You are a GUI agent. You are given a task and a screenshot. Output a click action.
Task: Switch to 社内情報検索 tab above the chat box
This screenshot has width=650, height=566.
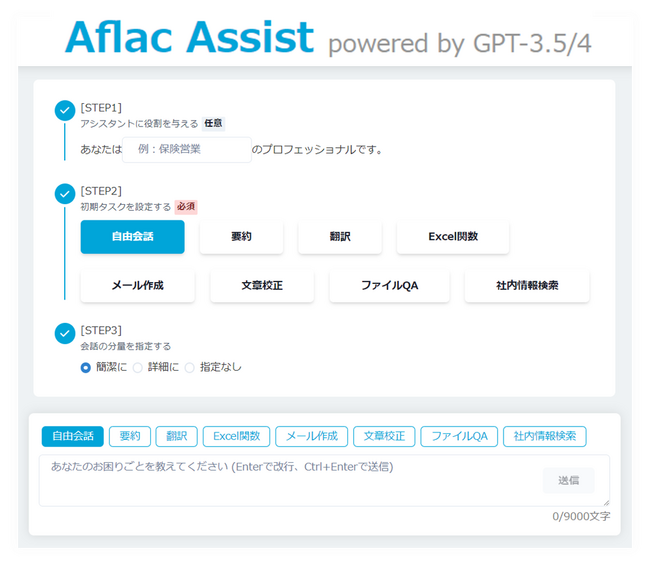pyautogui.click(x=545, y=436)
